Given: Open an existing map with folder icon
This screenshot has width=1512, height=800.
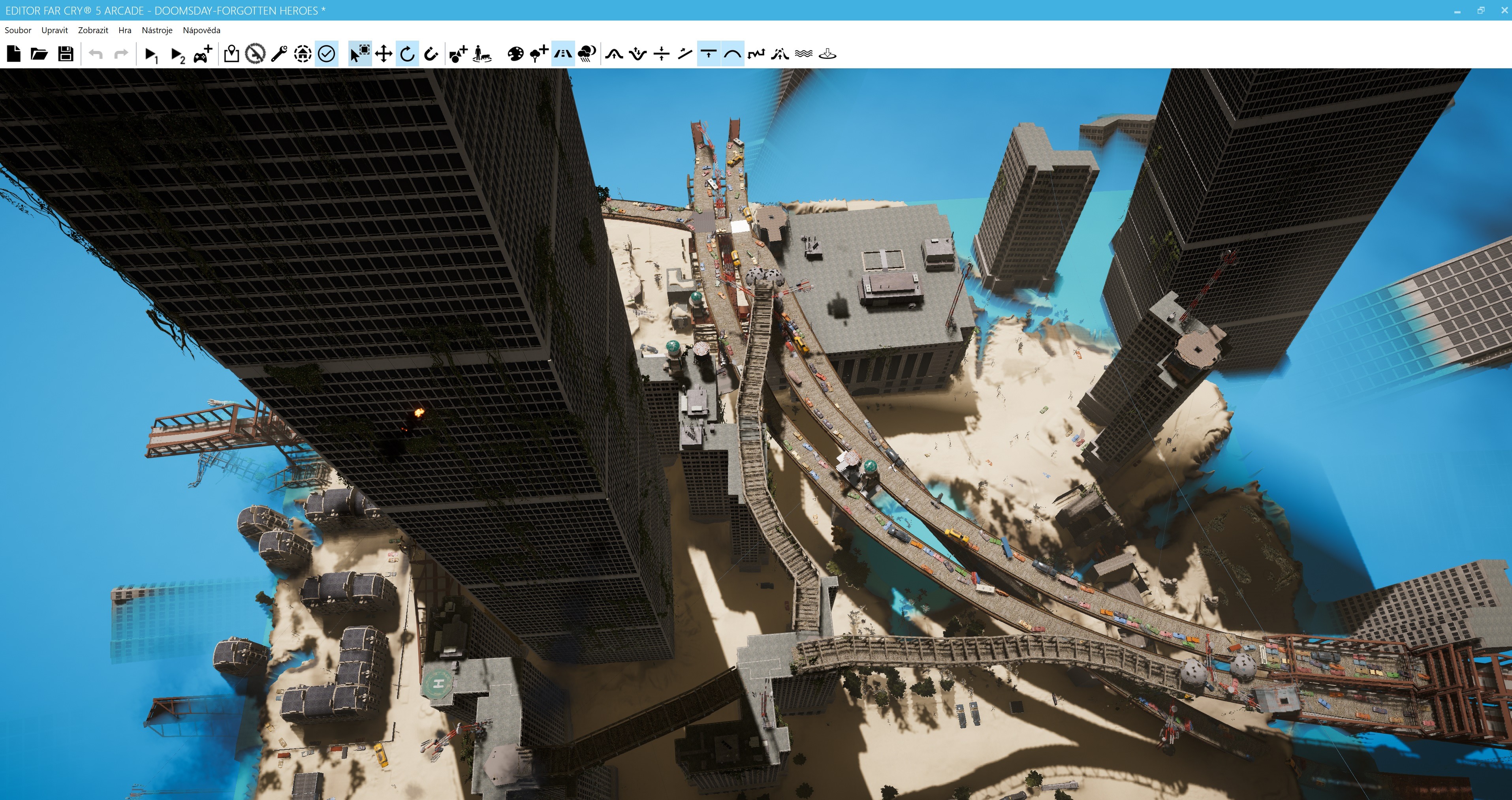Looking at the screenshot, I should pyautogui.click(x=39, y=54).
